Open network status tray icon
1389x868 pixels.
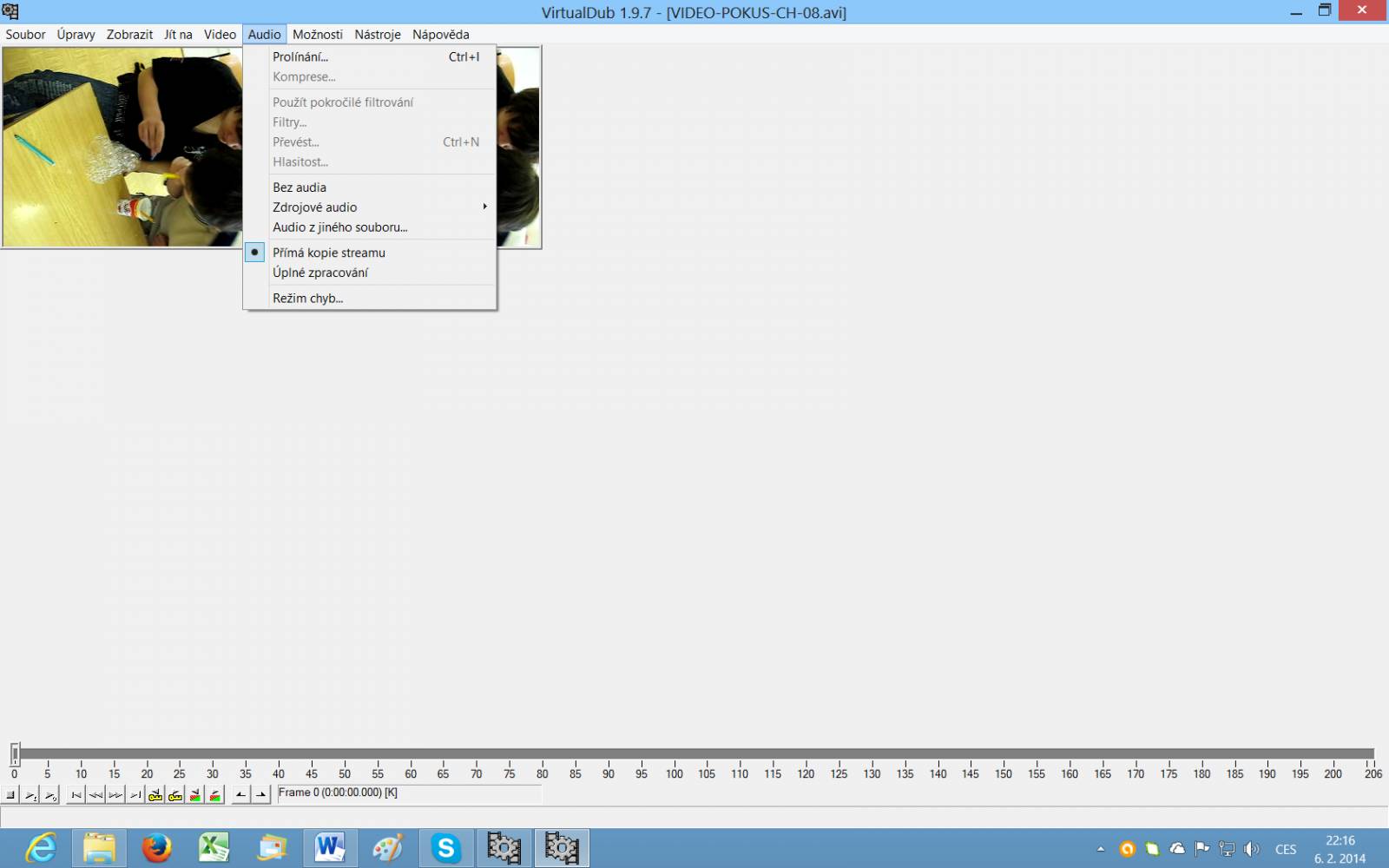pos(1227,849)
